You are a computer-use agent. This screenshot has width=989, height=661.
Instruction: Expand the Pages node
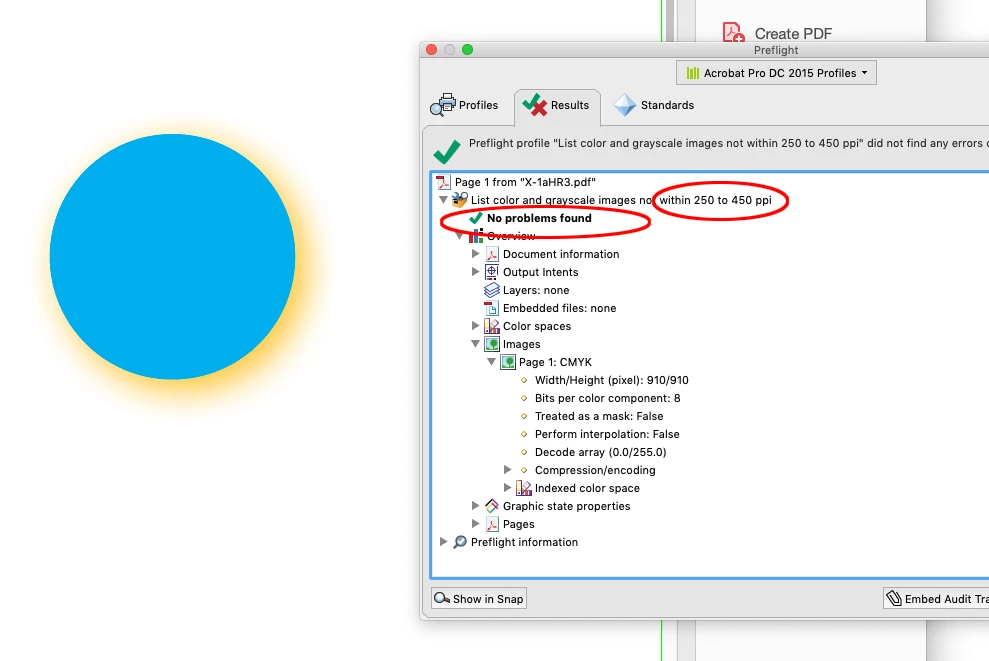pos(476,524)
